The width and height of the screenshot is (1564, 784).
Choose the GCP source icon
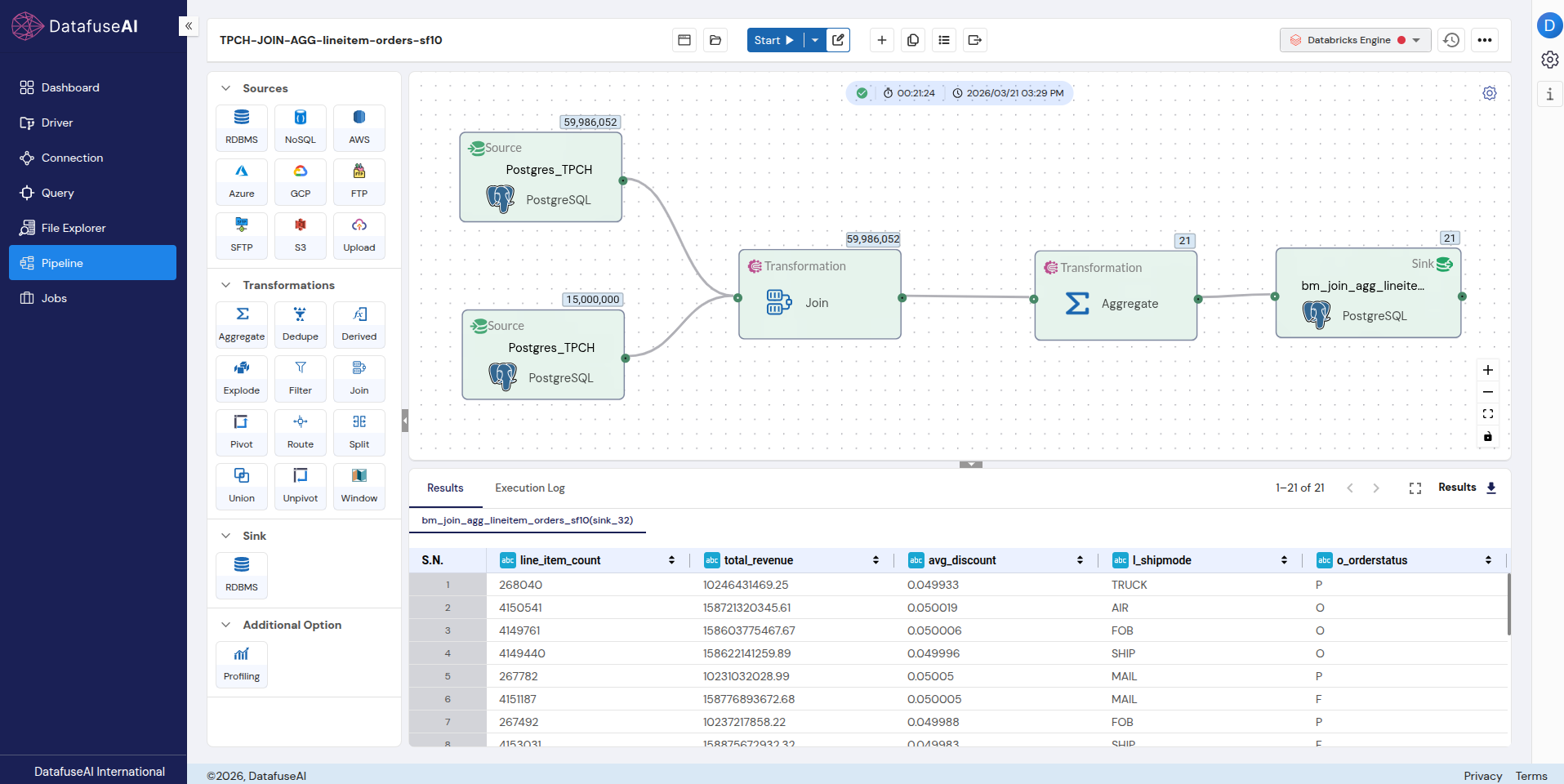pos(301,181)
